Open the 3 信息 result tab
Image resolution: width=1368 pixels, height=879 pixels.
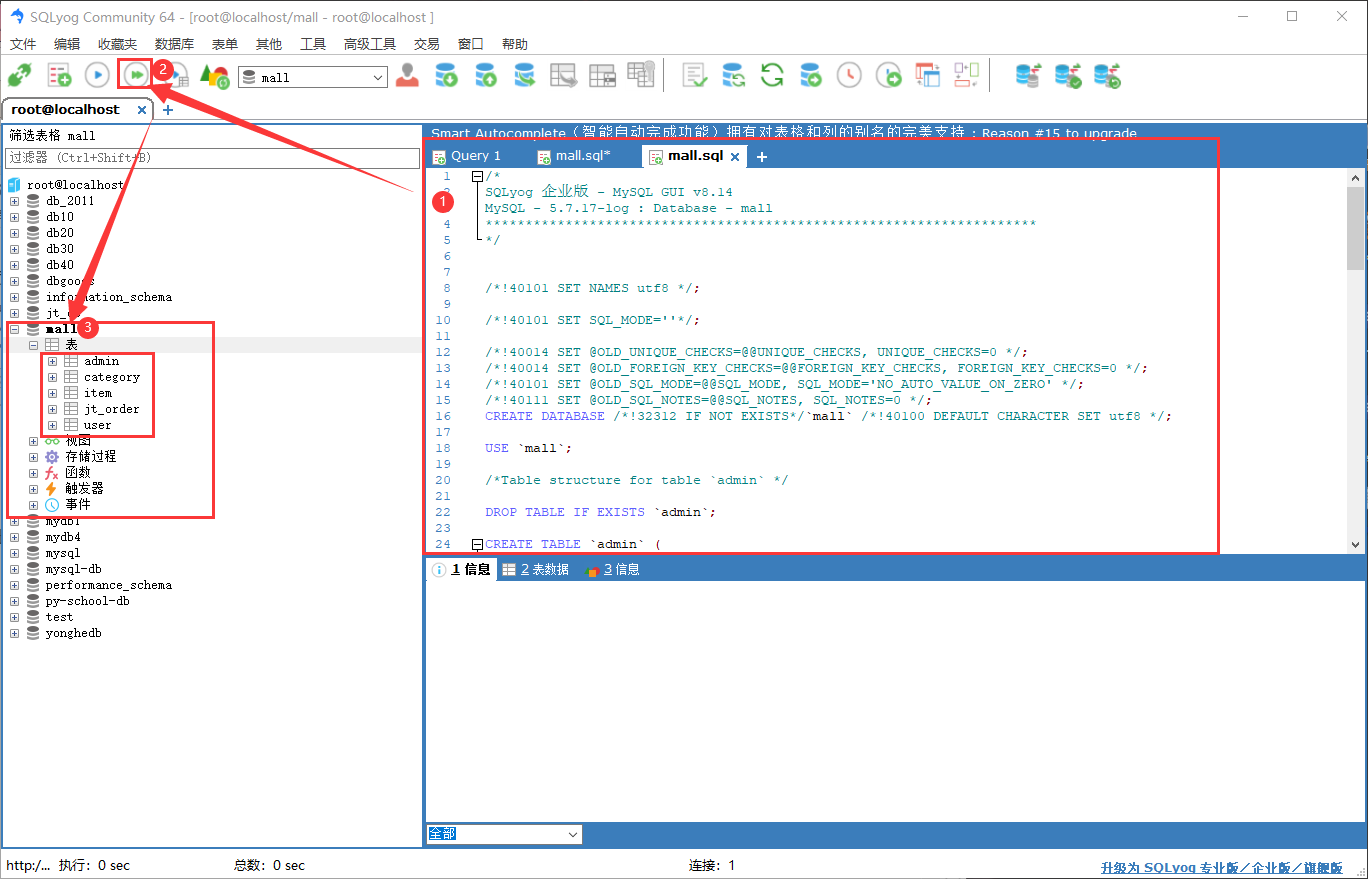(x=613, y=569)
